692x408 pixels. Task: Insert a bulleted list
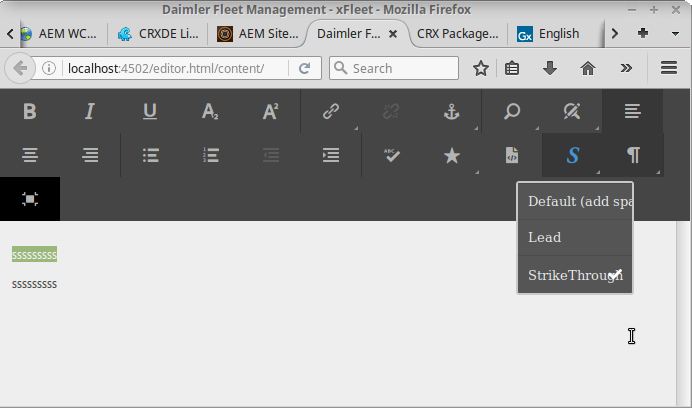(151, 155)
